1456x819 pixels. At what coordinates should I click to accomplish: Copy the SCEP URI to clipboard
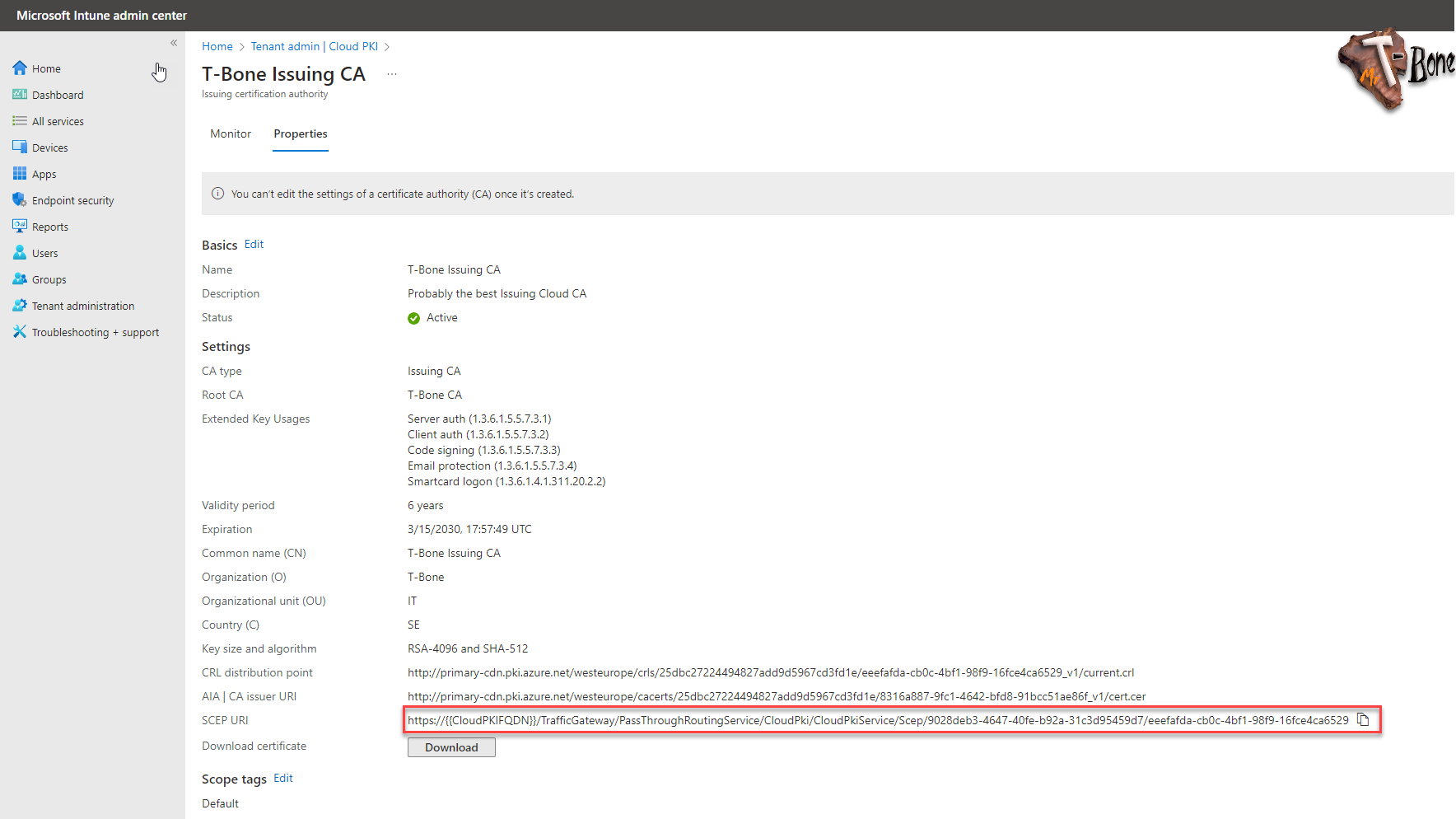1364,719
